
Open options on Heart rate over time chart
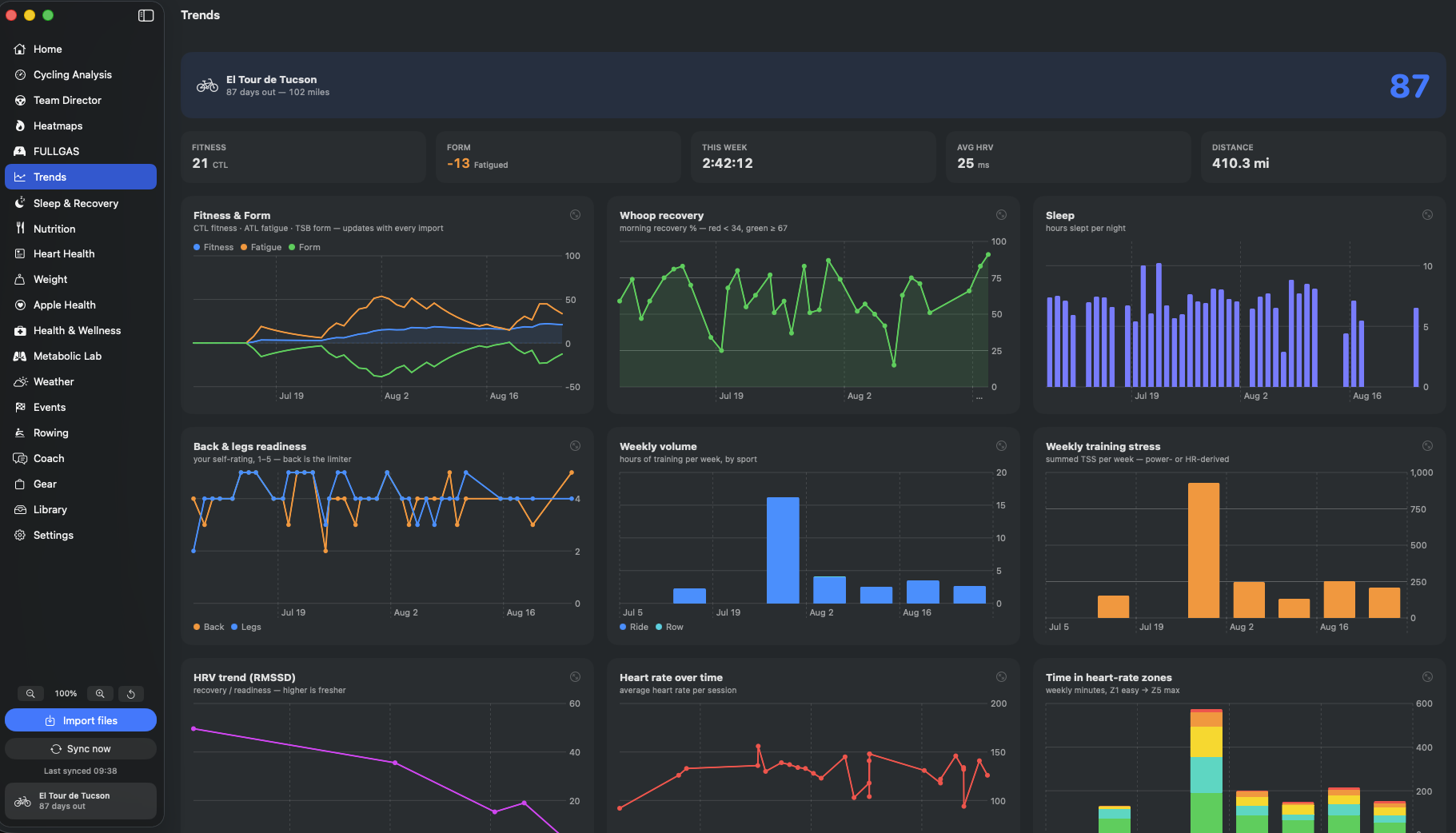point(1001,677)
